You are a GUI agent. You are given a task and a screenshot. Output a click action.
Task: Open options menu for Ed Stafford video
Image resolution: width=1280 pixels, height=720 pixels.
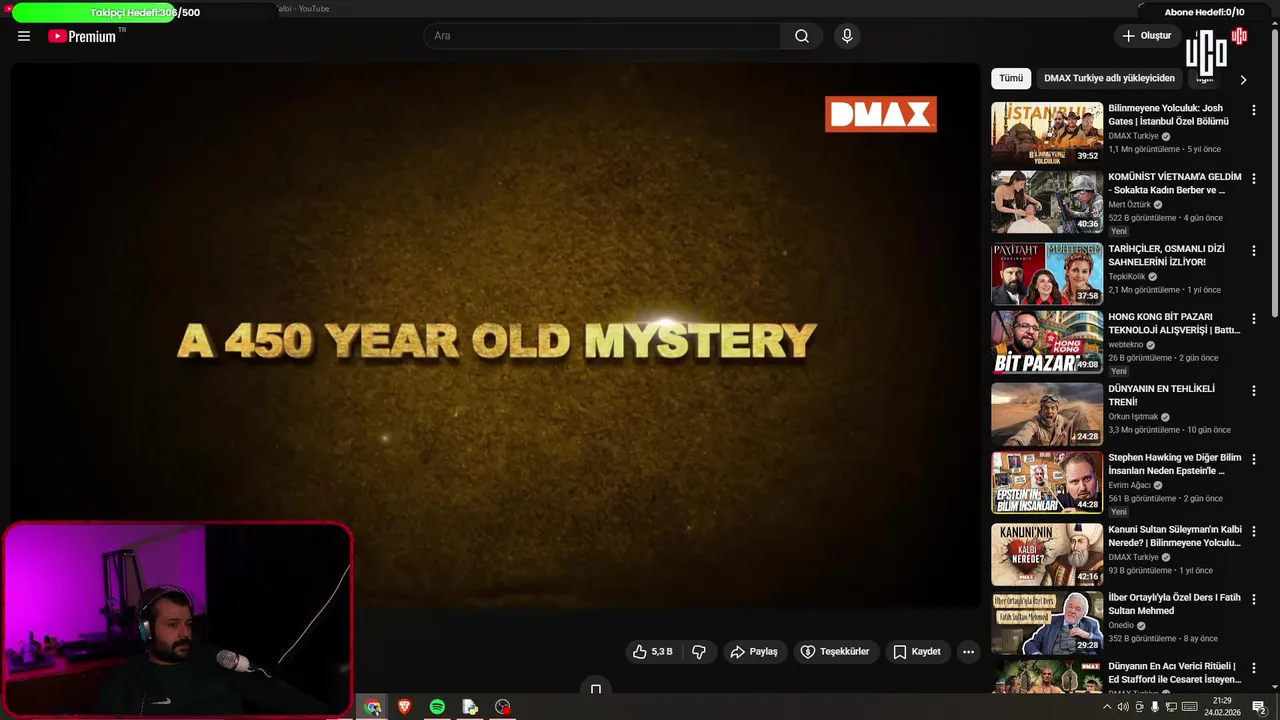1254,668
